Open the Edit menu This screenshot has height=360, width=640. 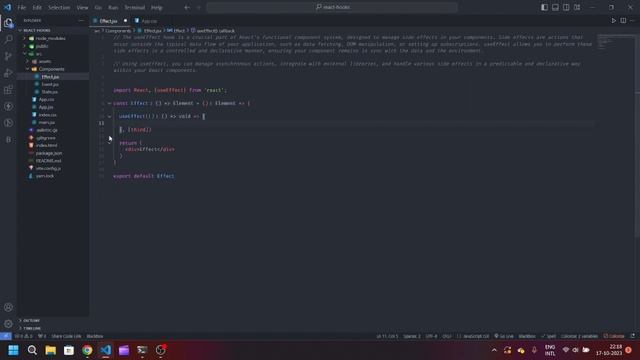click(37, 7)
